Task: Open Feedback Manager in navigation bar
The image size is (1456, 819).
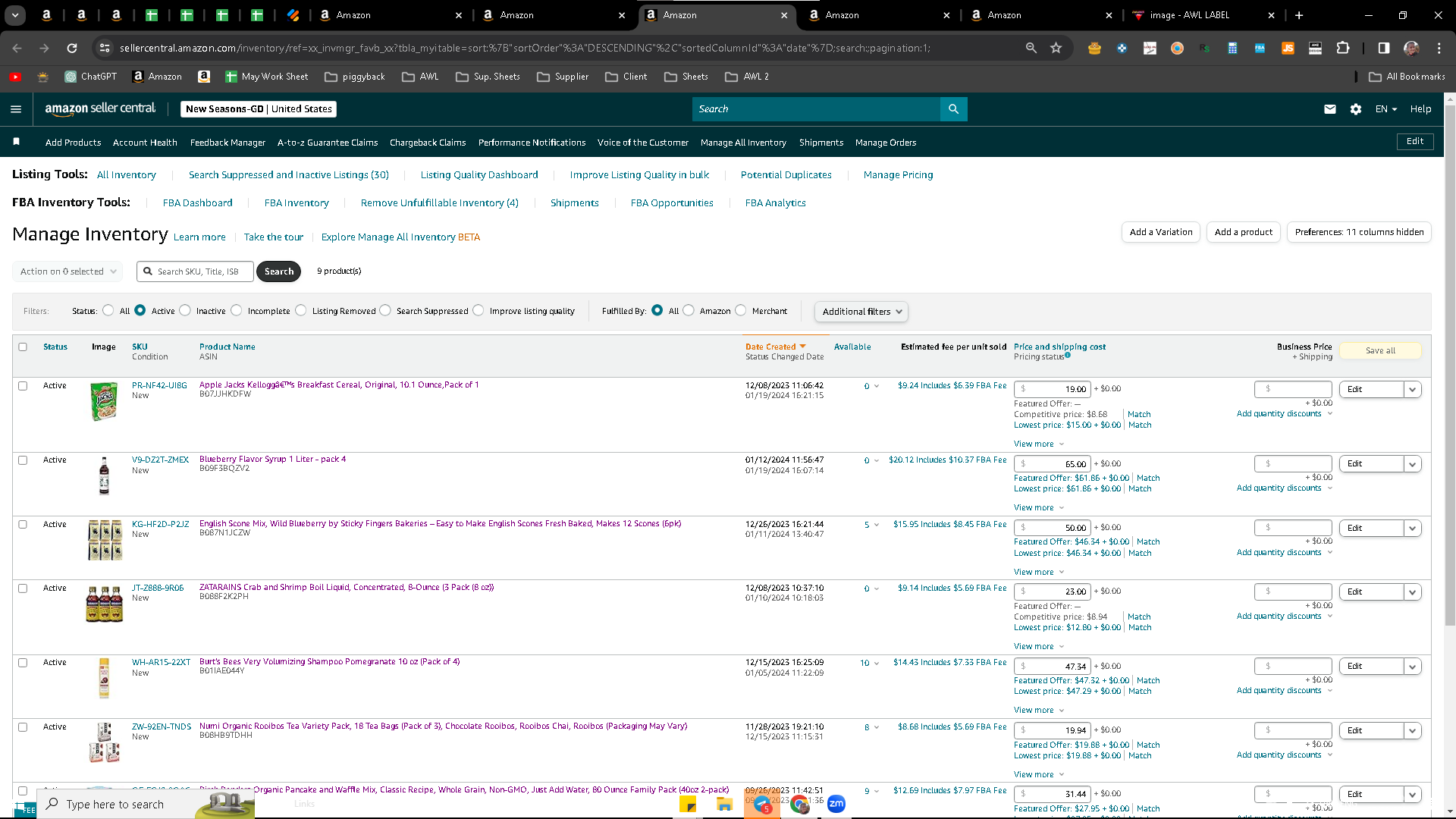Action: (227, 143)
